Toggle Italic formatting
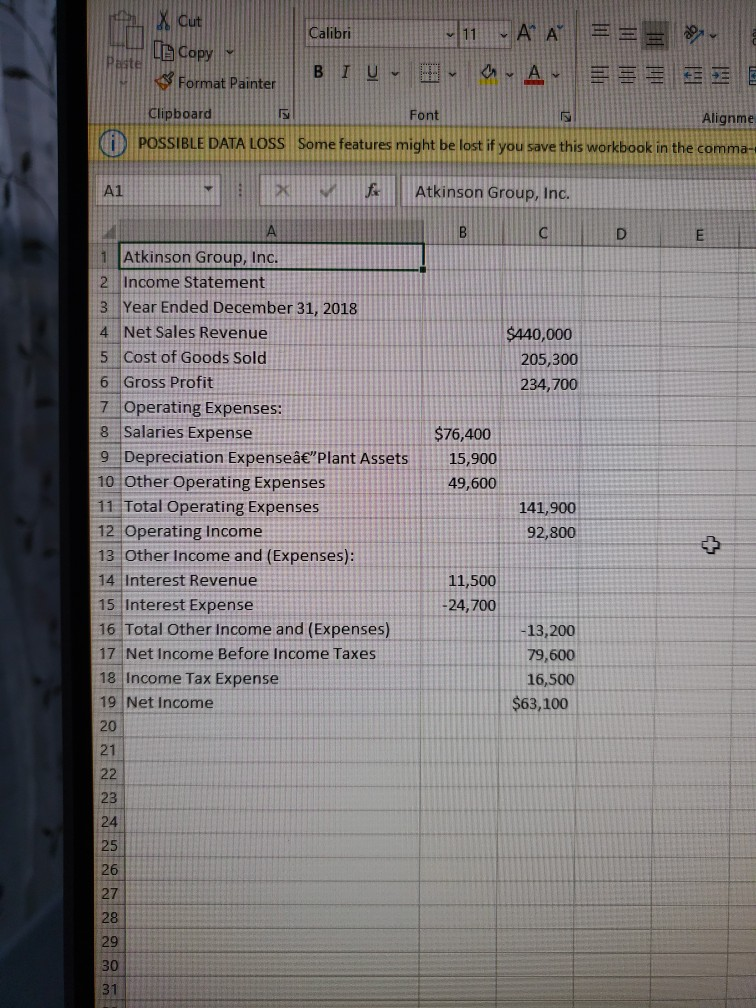This screenshot has width=756, height=1008. point(346,72)
